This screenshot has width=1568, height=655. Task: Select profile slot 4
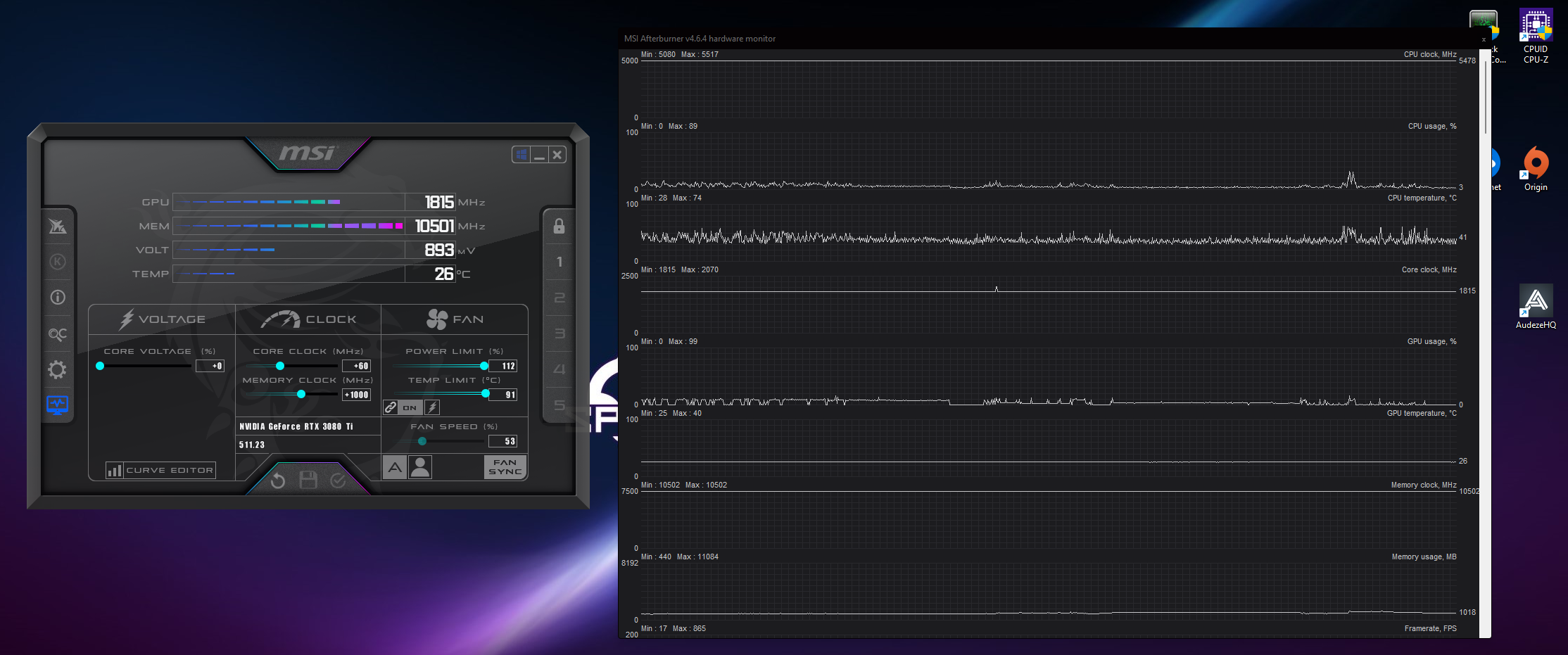click(559, 369)
